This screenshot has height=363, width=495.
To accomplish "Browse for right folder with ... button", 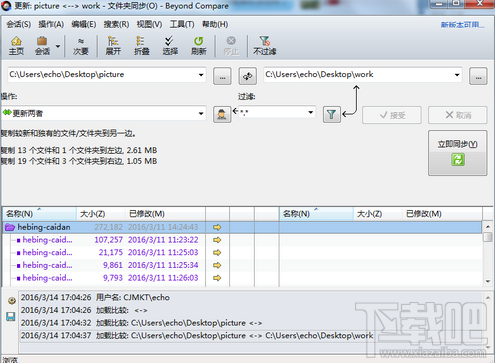I will pos(478,76).
